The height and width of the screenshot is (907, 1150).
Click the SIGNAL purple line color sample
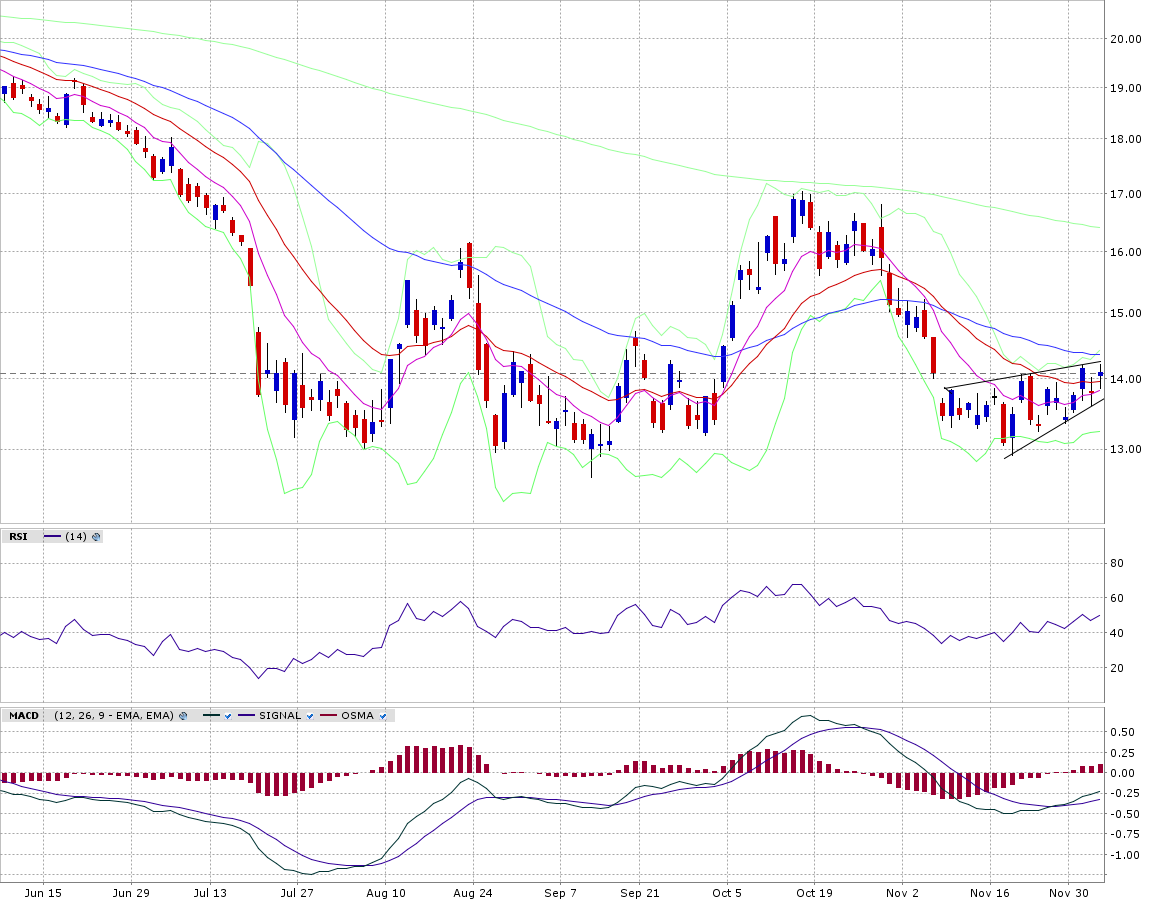point(246,716)
